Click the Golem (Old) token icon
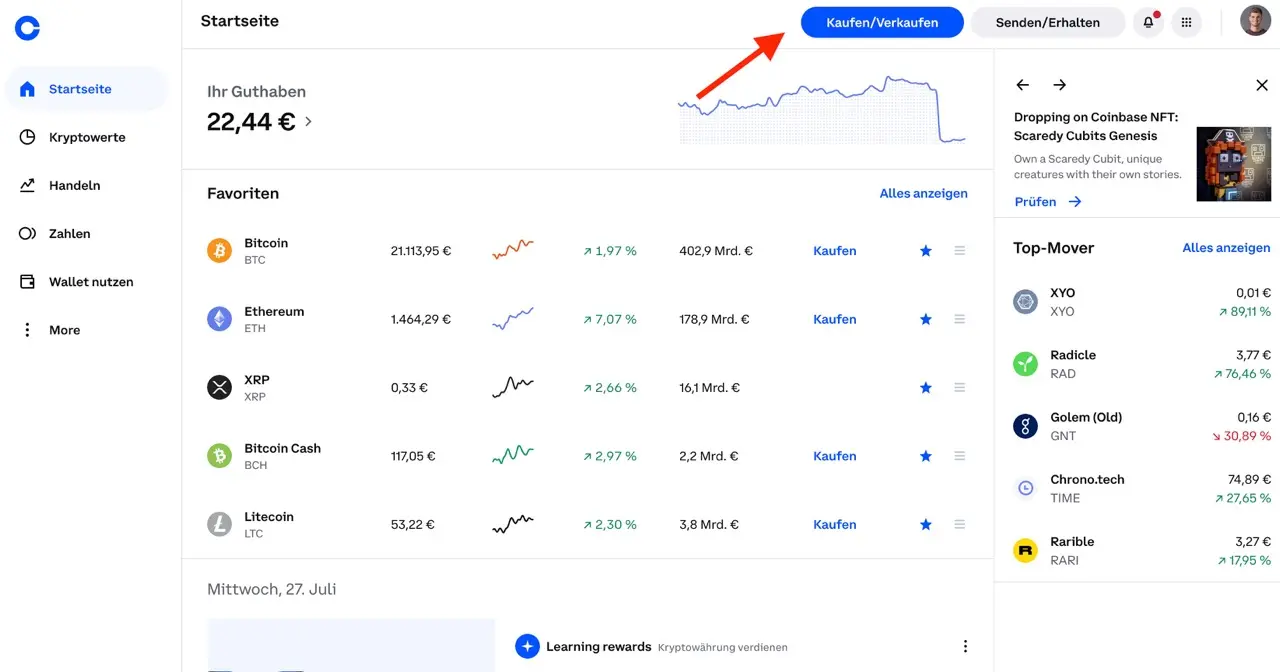The height and width of the screenshot is (672, 1280). pyautogui.click(x=1025, y=426)
